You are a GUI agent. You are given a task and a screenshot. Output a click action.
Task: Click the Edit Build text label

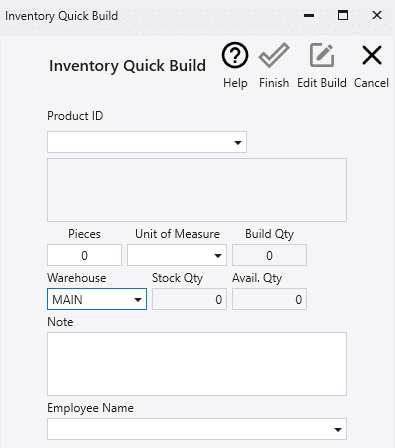point(322,83)
